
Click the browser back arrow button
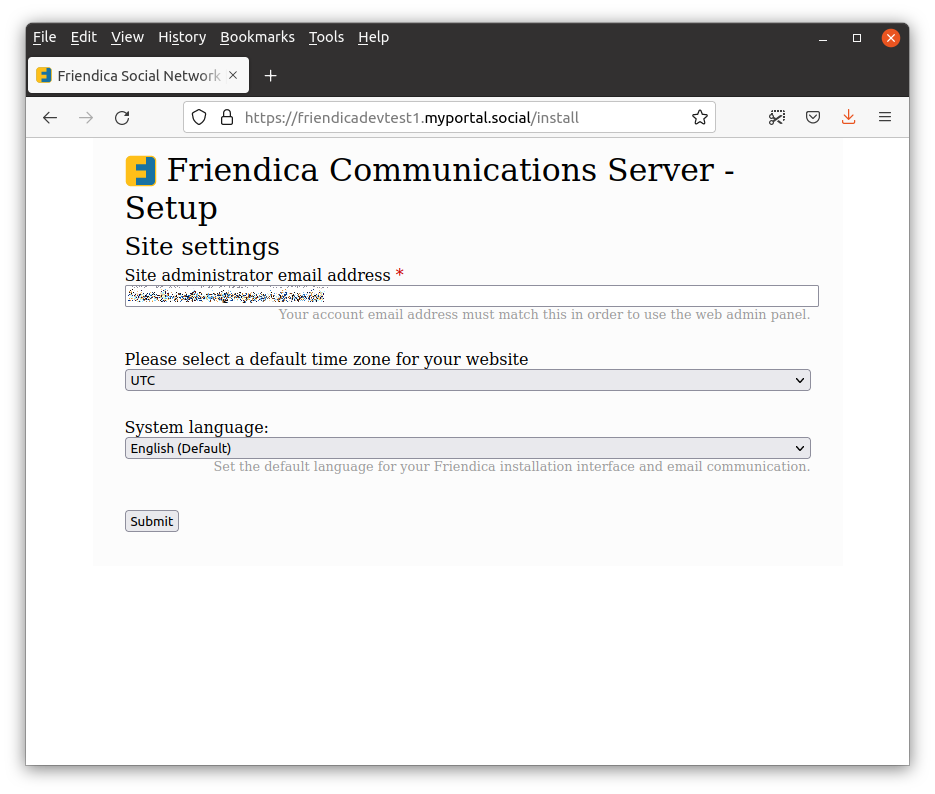(50, 117)
